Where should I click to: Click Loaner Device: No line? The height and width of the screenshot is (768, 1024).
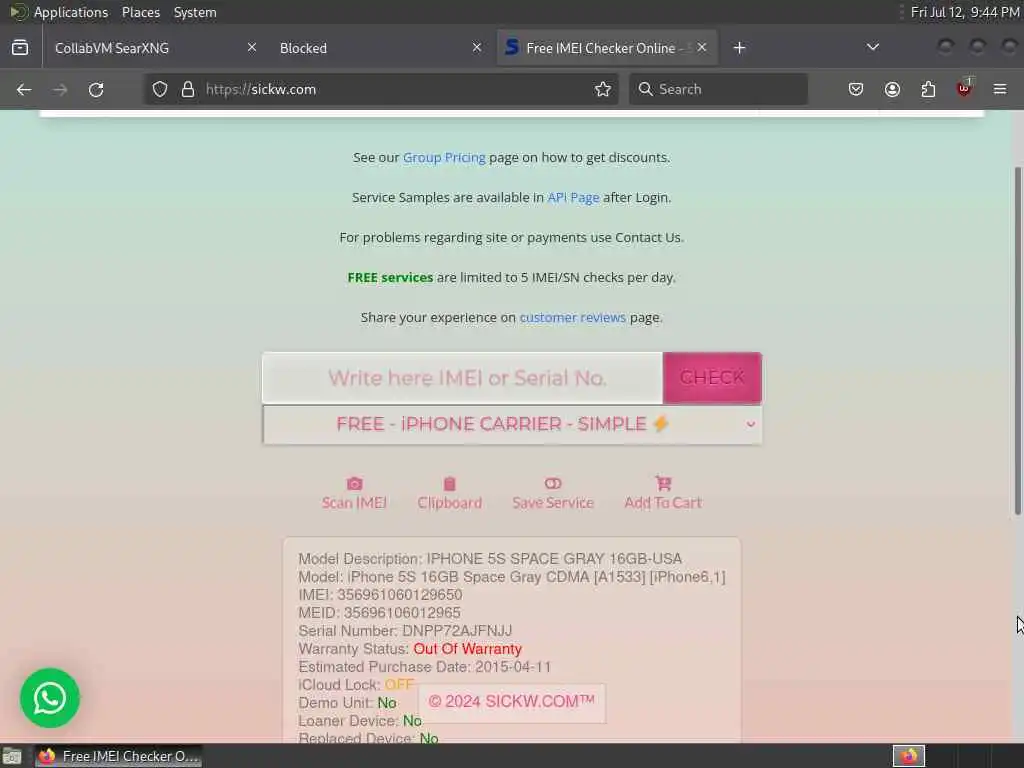(x=360, y=721)
